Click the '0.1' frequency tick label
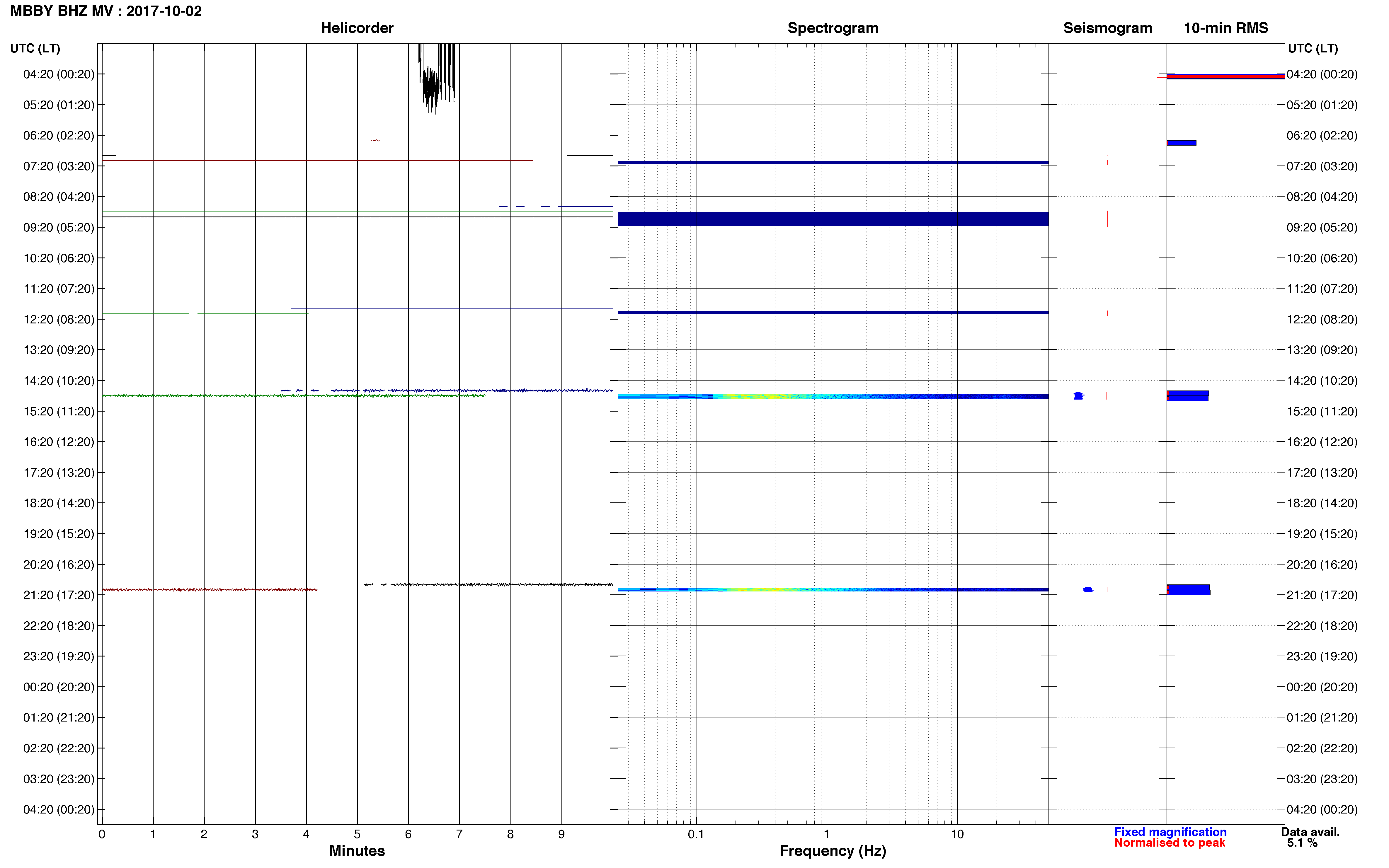Screen dimensions: 1389x868 (x=696, y=834)
